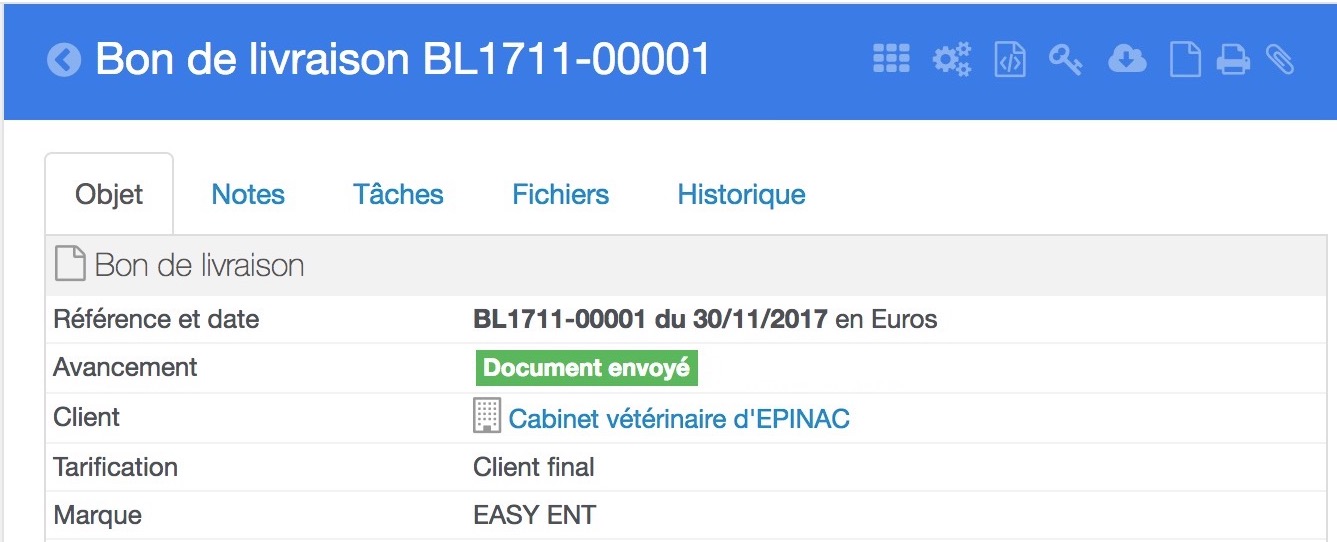Click the bold reference BL1711-00001 du 30/11/2017
This screenshot has height=542, width=1337.
650,320
